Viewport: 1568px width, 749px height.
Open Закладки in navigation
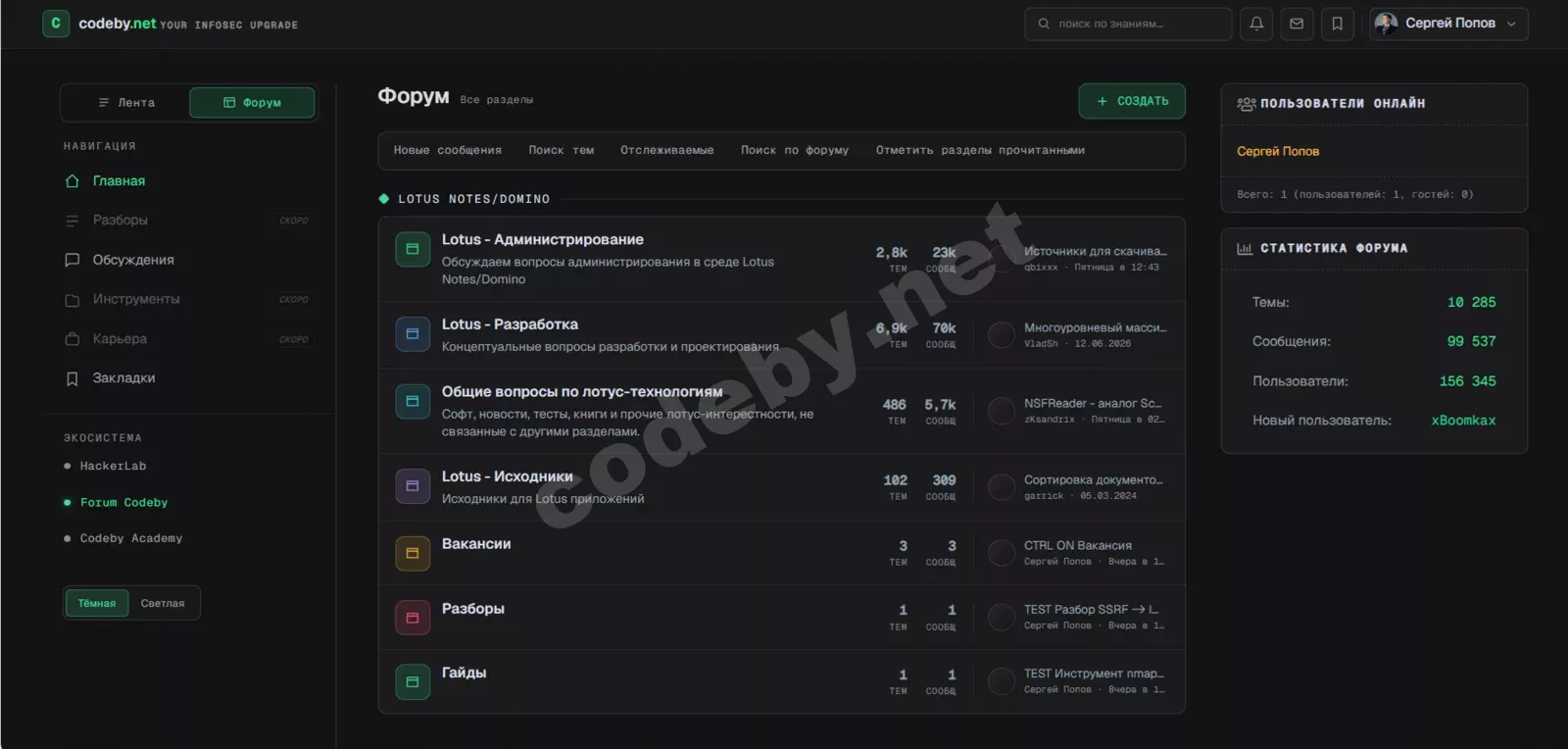[123, 378]
